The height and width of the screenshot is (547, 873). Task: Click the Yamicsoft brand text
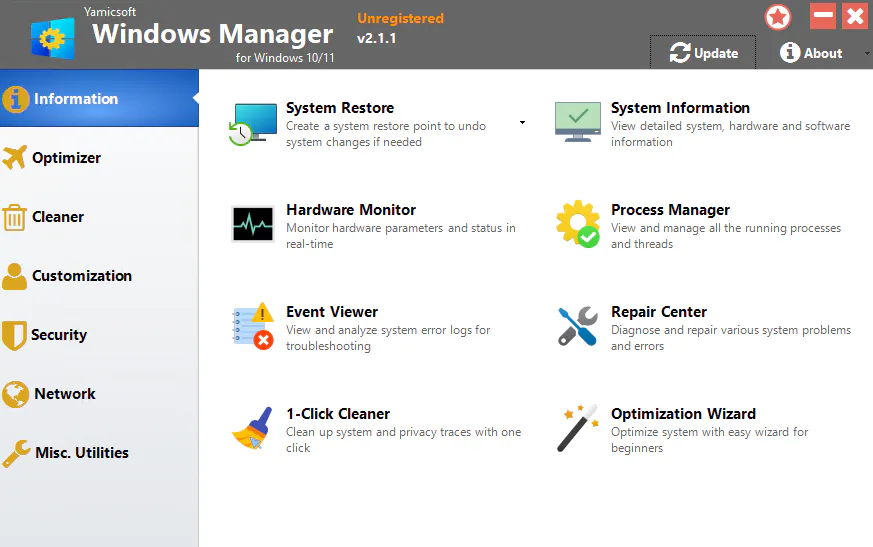tap(110, 12)
